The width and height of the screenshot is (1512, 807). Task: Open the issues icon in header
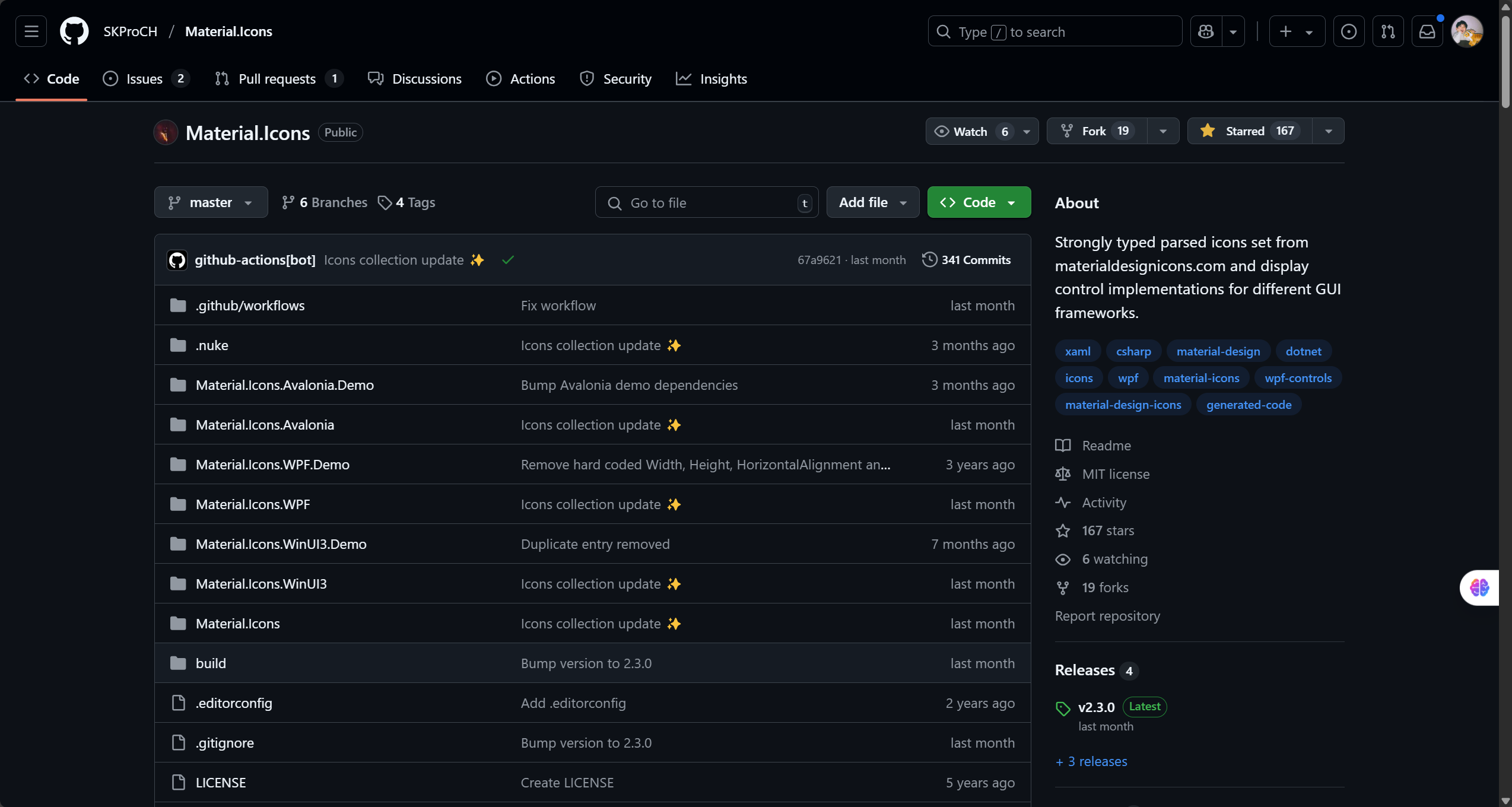(1349, 31)
